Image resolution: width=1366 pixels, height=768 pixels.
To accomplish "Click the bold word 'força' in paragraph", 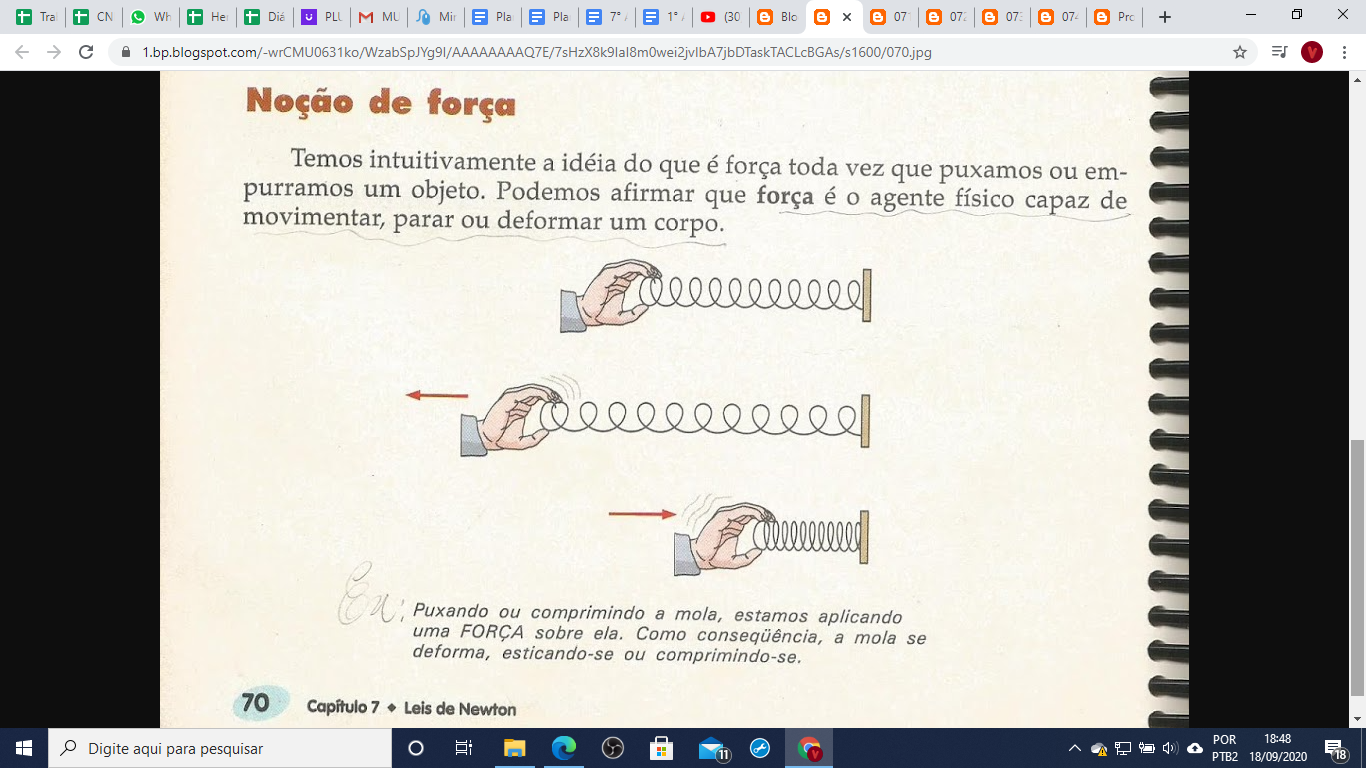I will [785, 196].
